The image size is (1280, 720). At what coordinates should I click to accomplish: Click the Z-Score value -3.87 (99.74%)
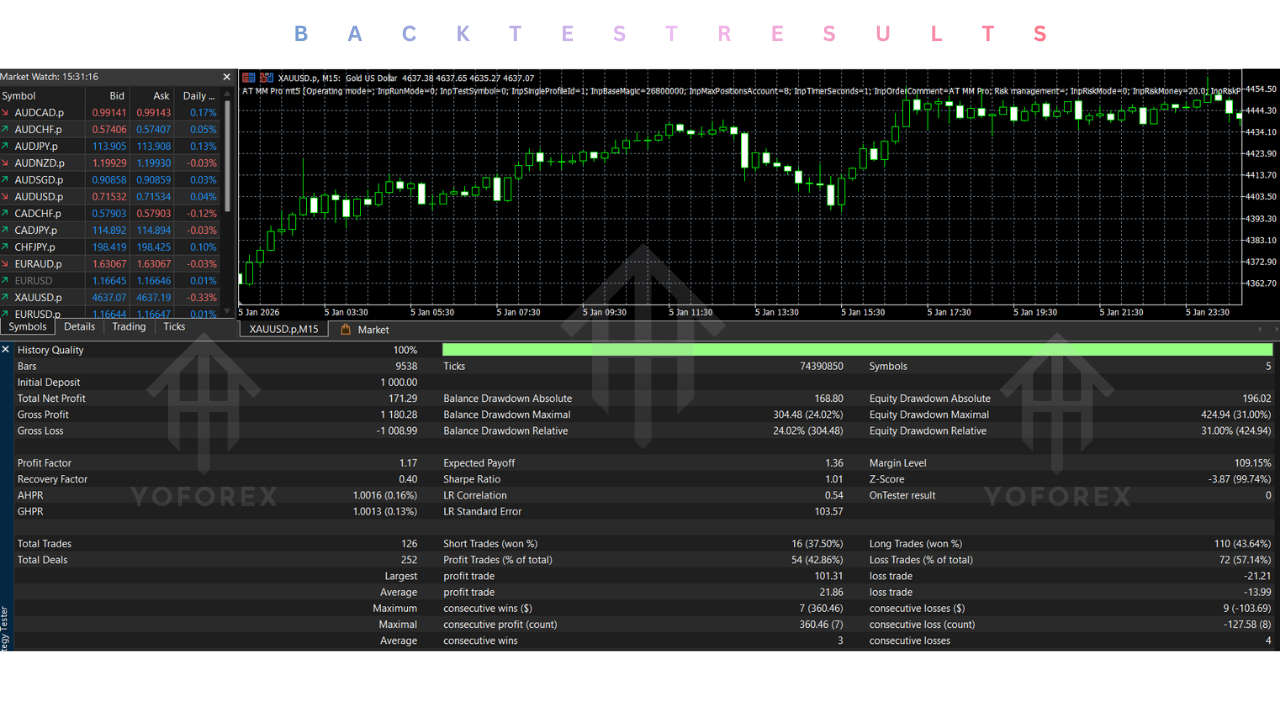[1240, 479]
